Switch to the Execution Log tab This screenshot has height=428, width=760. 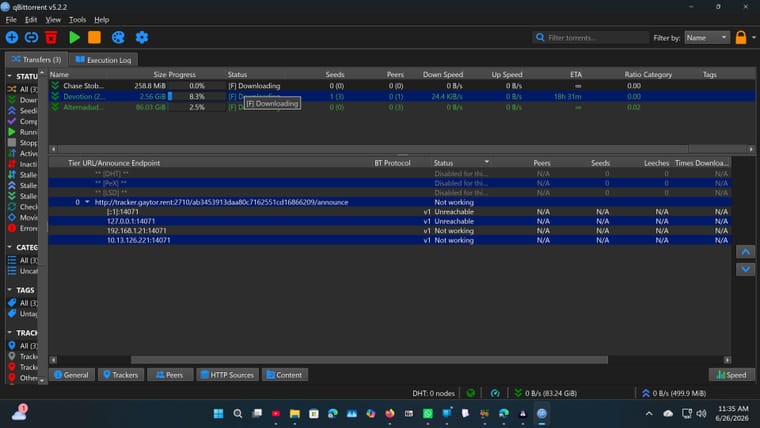(x=103, y=60)
